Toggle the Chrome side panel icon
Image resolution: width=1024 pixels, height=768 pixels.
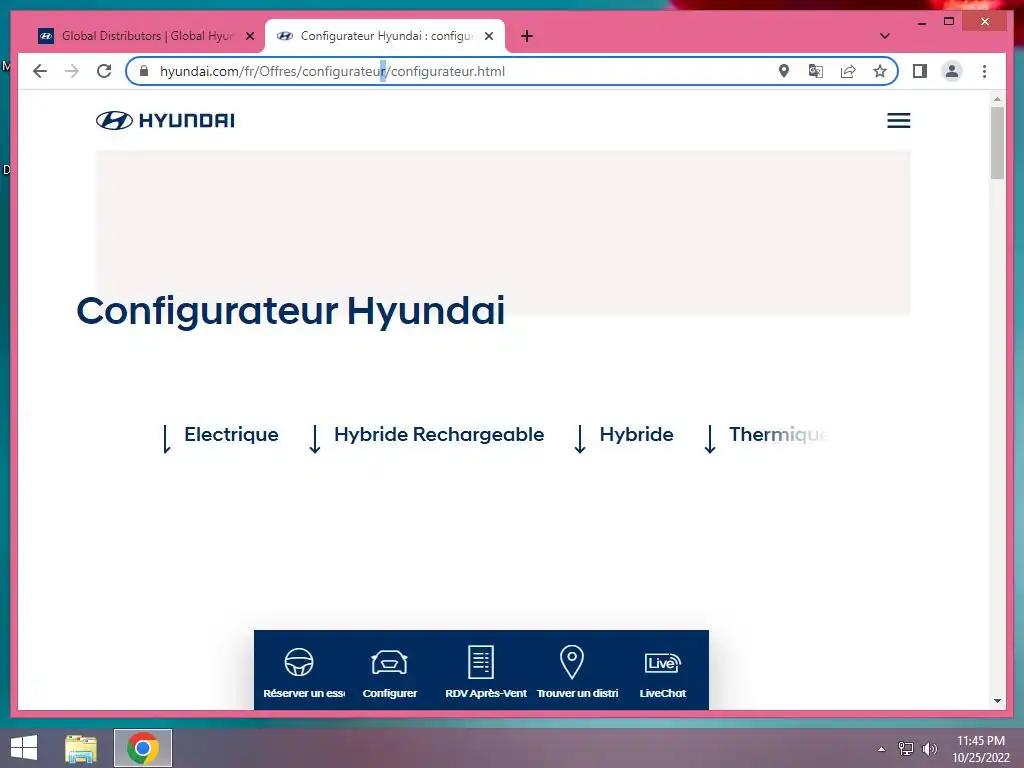point(920,71)
